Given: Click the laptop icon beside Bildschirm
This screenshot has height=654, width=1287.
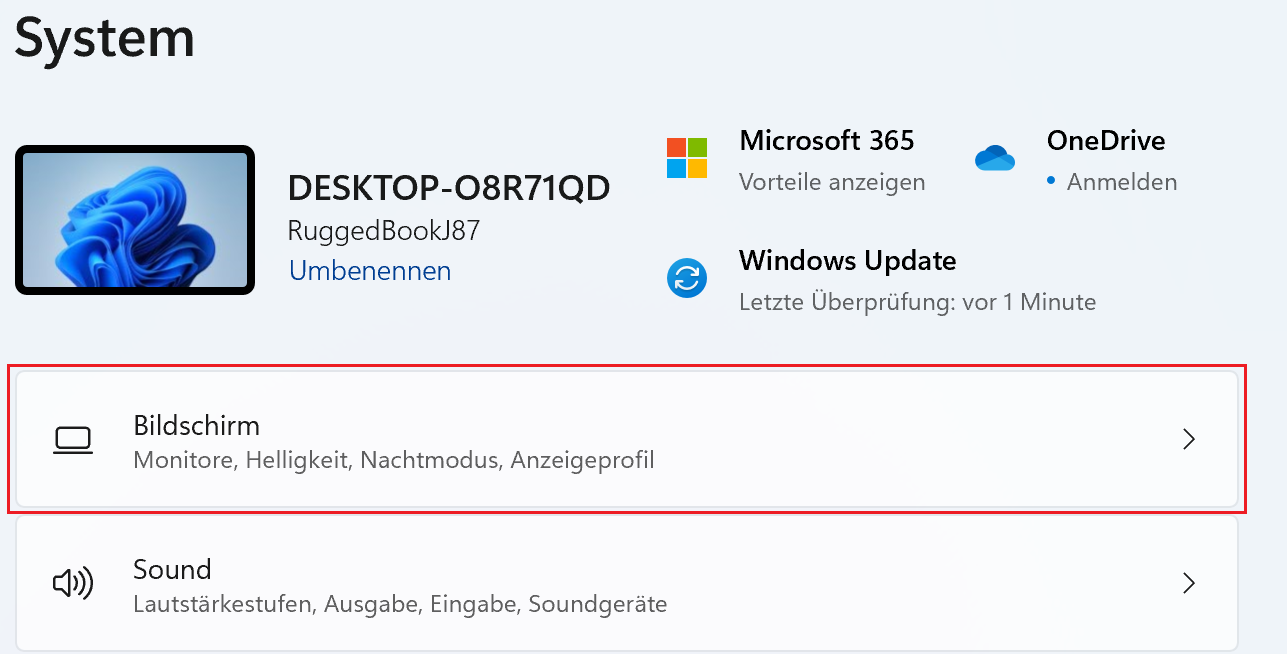Looking at the screenshot, I should click(x=73, y=440).
